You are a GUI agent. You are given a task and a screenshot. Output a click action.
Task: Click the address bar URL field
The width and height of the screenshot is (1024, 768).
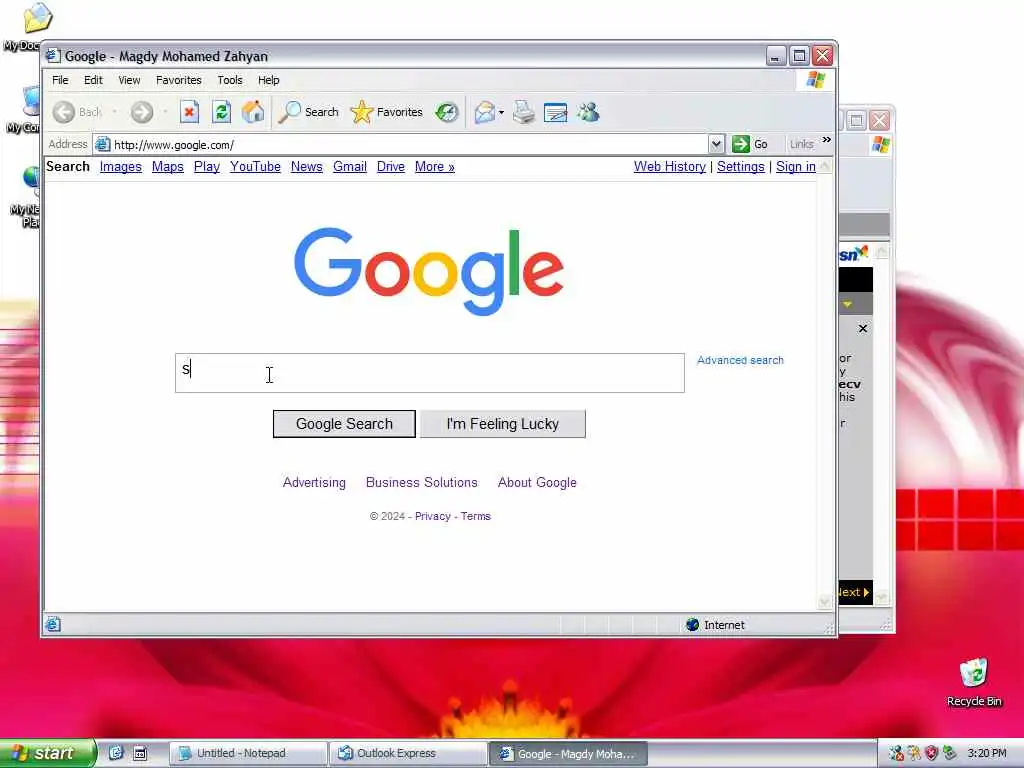410,144
